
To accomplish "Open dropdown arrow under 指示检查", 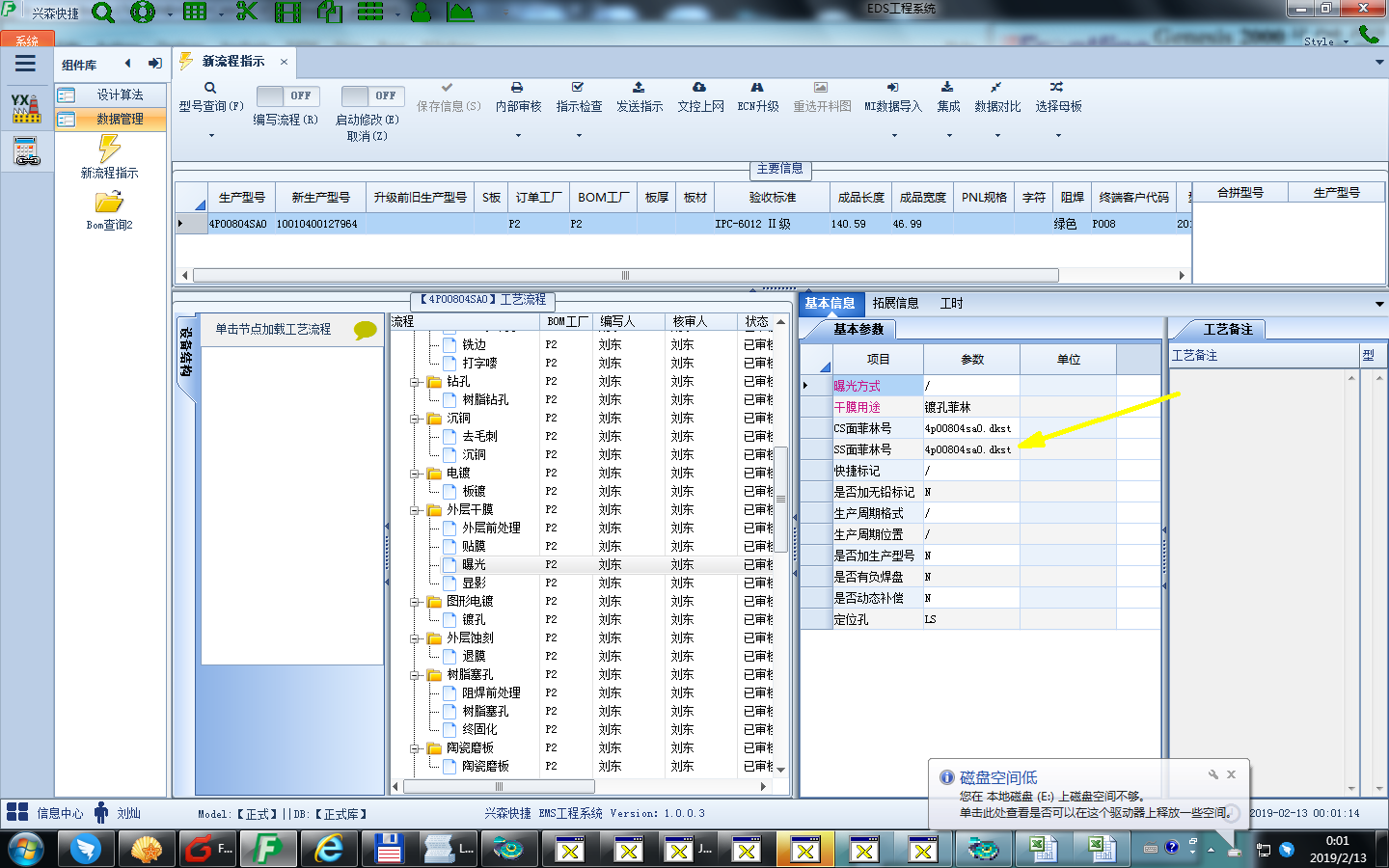I will 579,135.
